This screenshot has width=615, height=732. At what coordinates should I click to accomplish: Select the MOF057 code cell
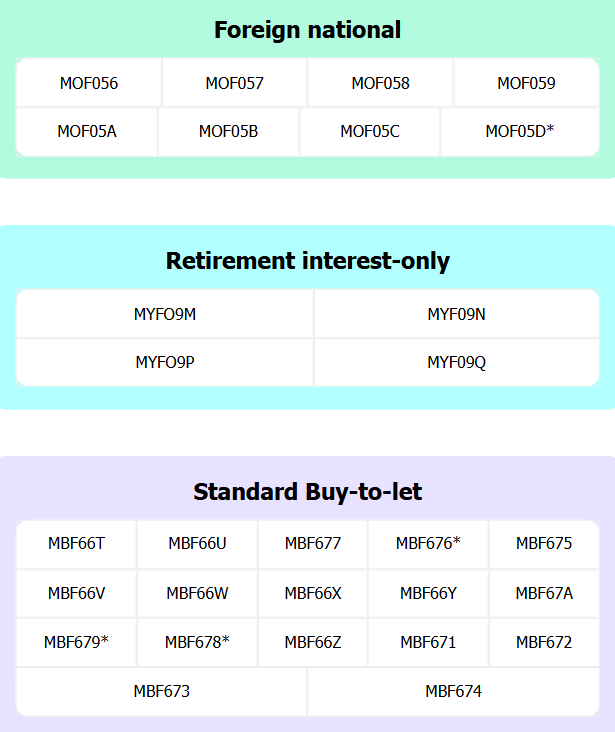pos(235,83)
